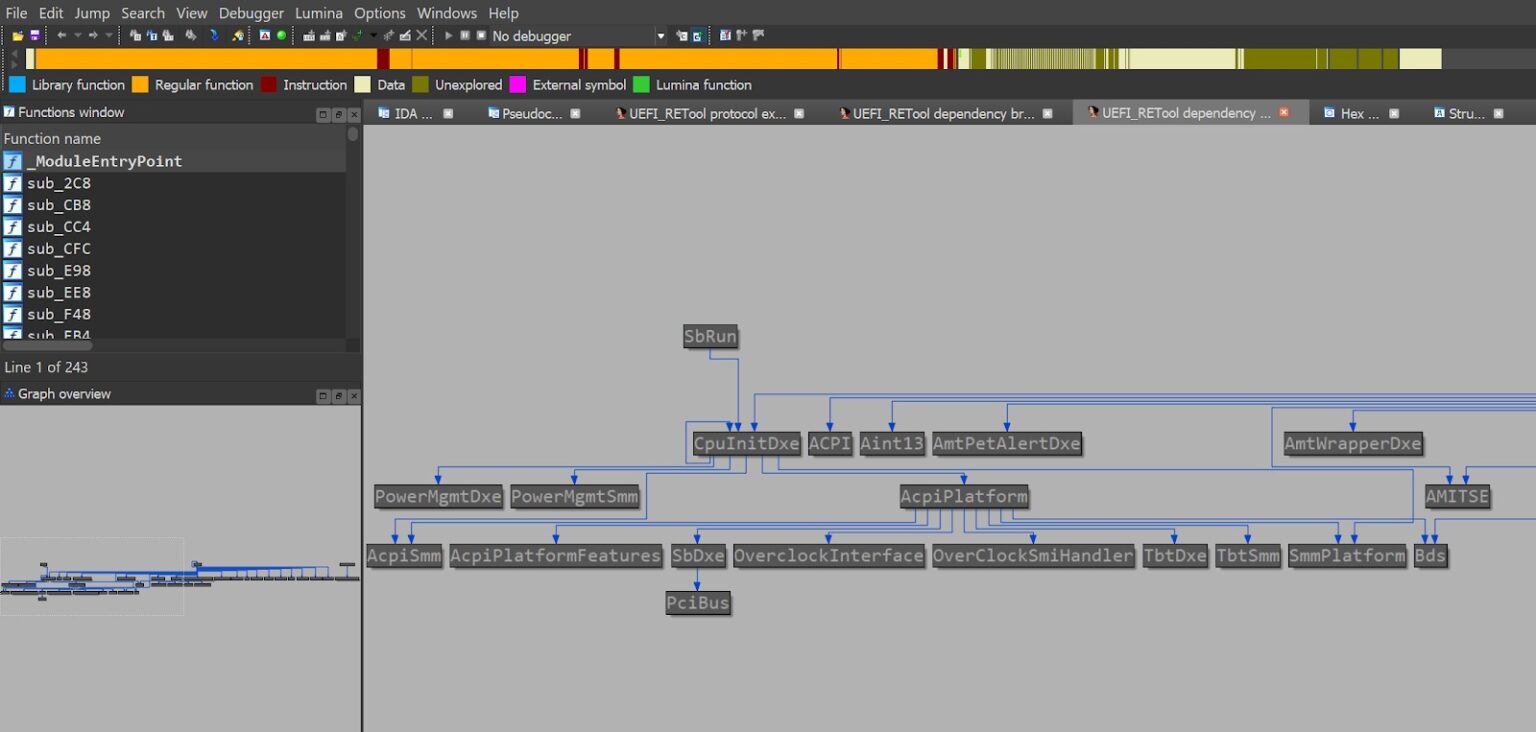Click the save database floppy icon

pos(34,36)
